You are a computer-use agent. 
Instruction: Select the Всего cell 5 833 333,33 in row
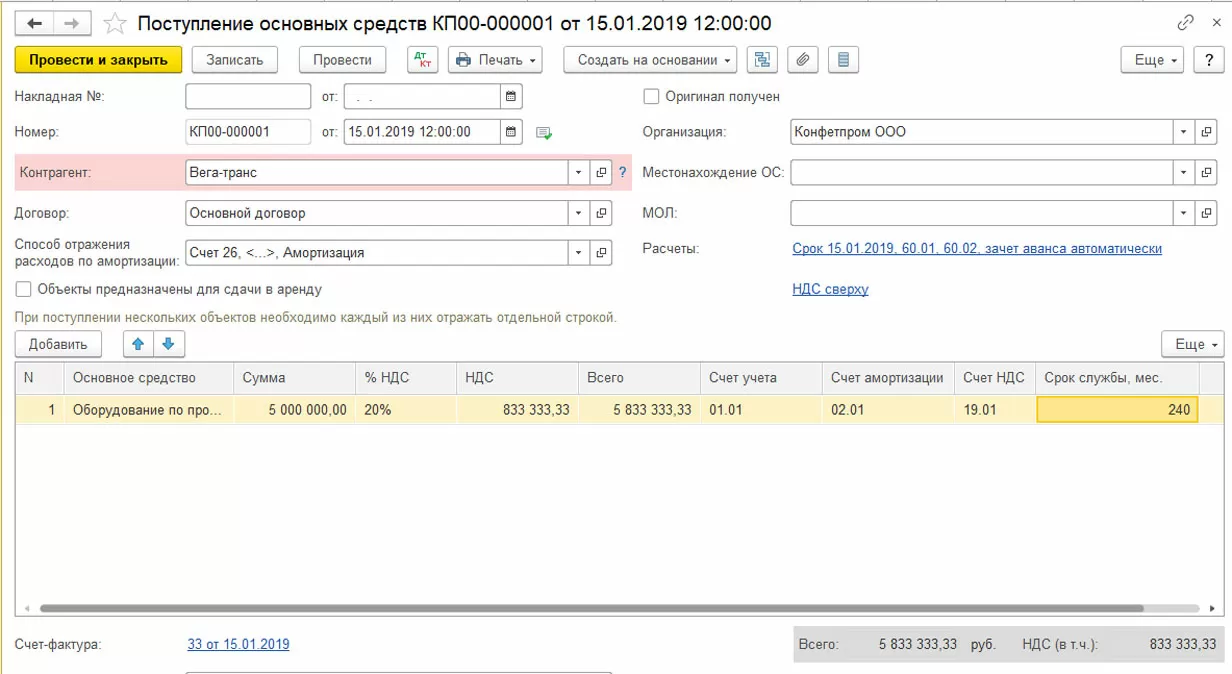pos(639,410)
